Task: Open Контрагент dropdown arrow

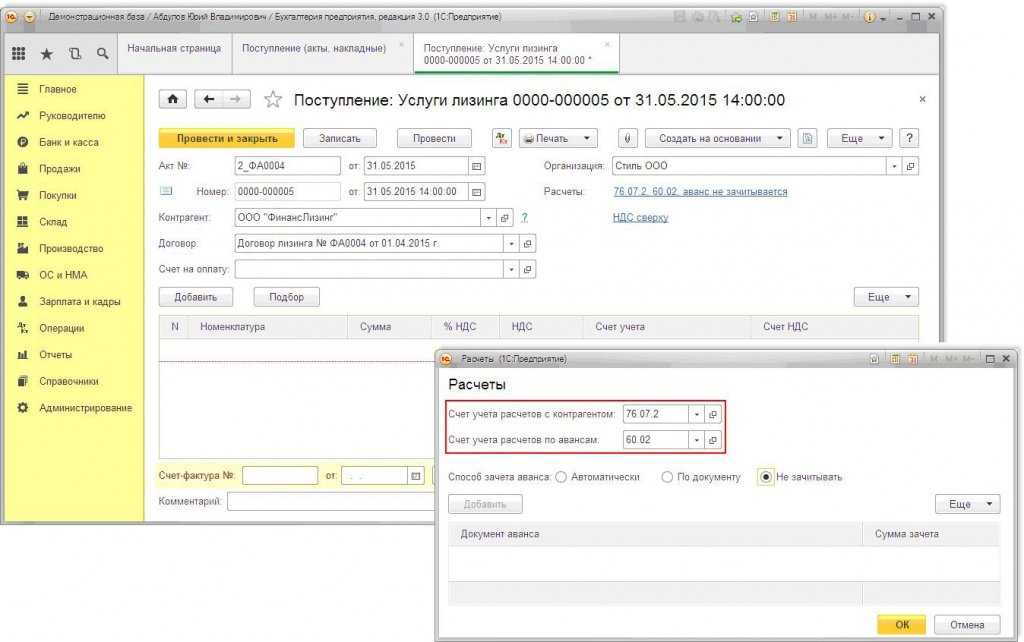Action: coord(488,218)
